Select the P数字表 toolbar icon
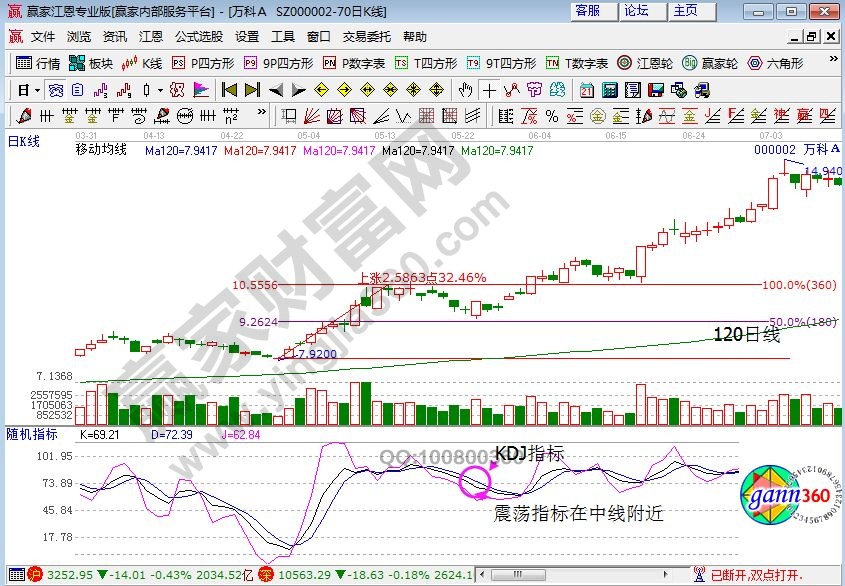Viewport: 845px width, 586px height. (350, 62)
